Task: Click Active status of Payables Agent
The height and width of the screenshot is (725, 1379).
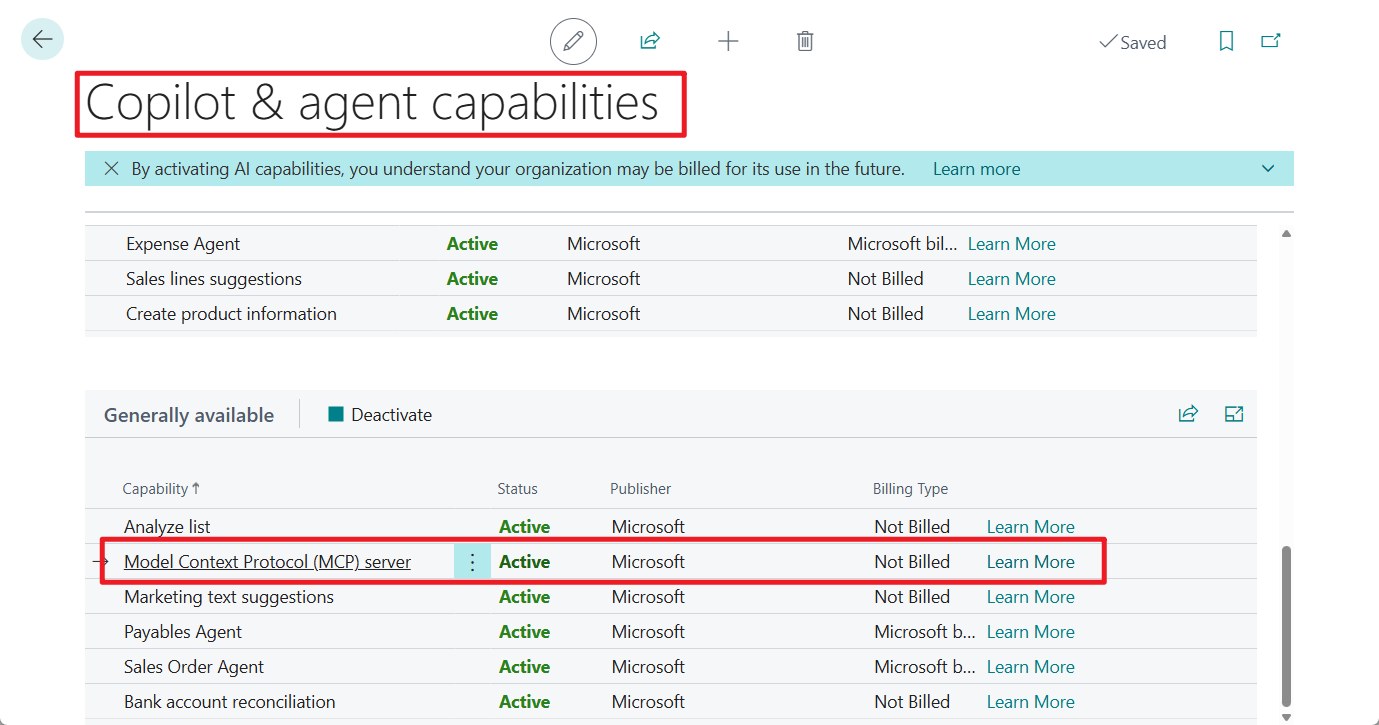Action: click(x=525, y=632)
